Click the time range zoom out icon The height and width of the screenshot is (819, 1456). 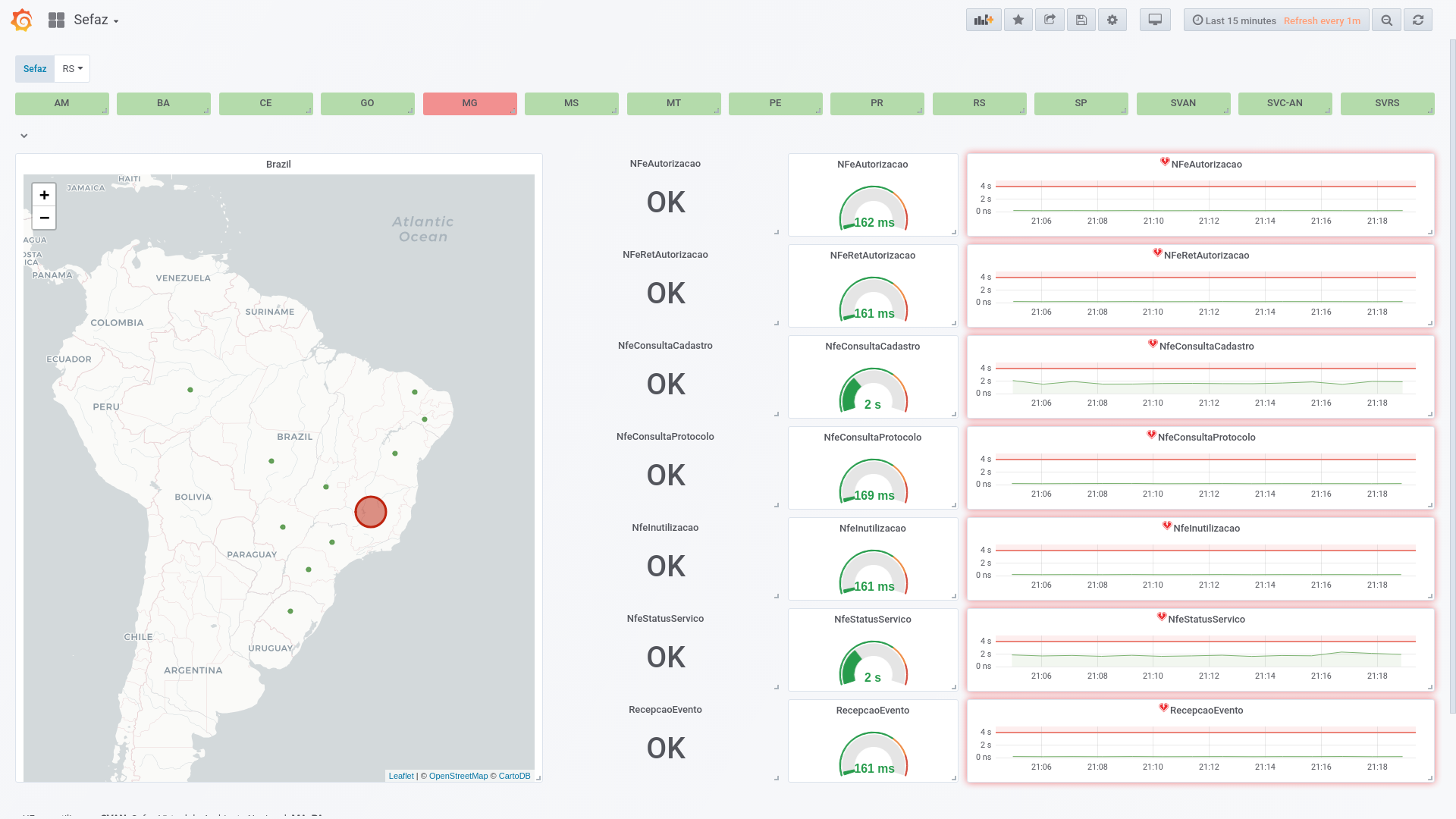pos(1386,20)
